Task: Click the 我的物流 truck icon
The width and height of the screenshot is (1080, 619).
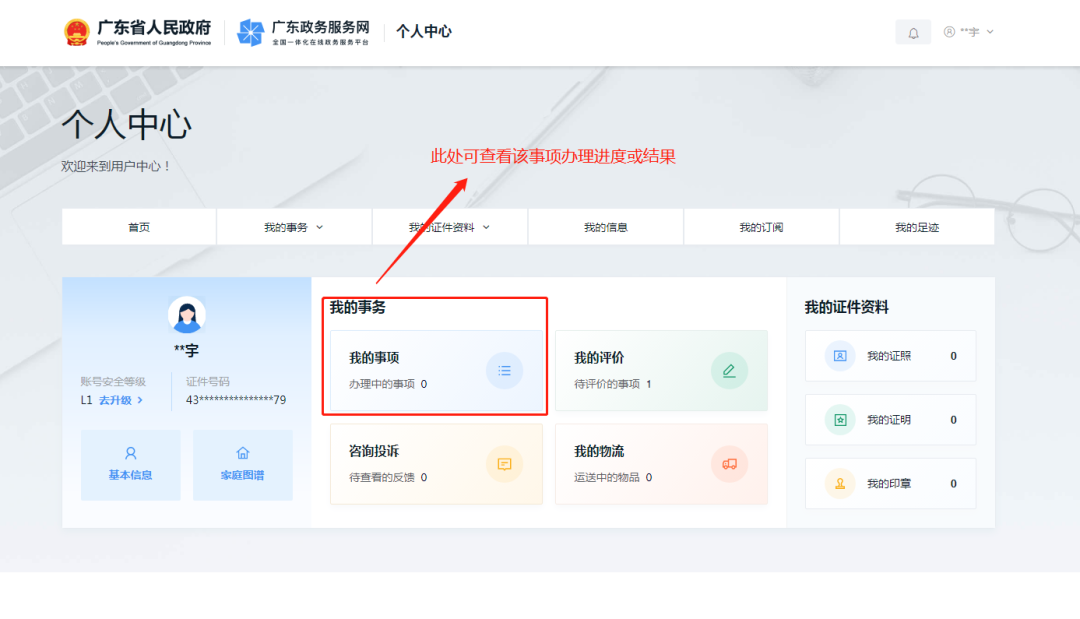Action: click(729, 464)
